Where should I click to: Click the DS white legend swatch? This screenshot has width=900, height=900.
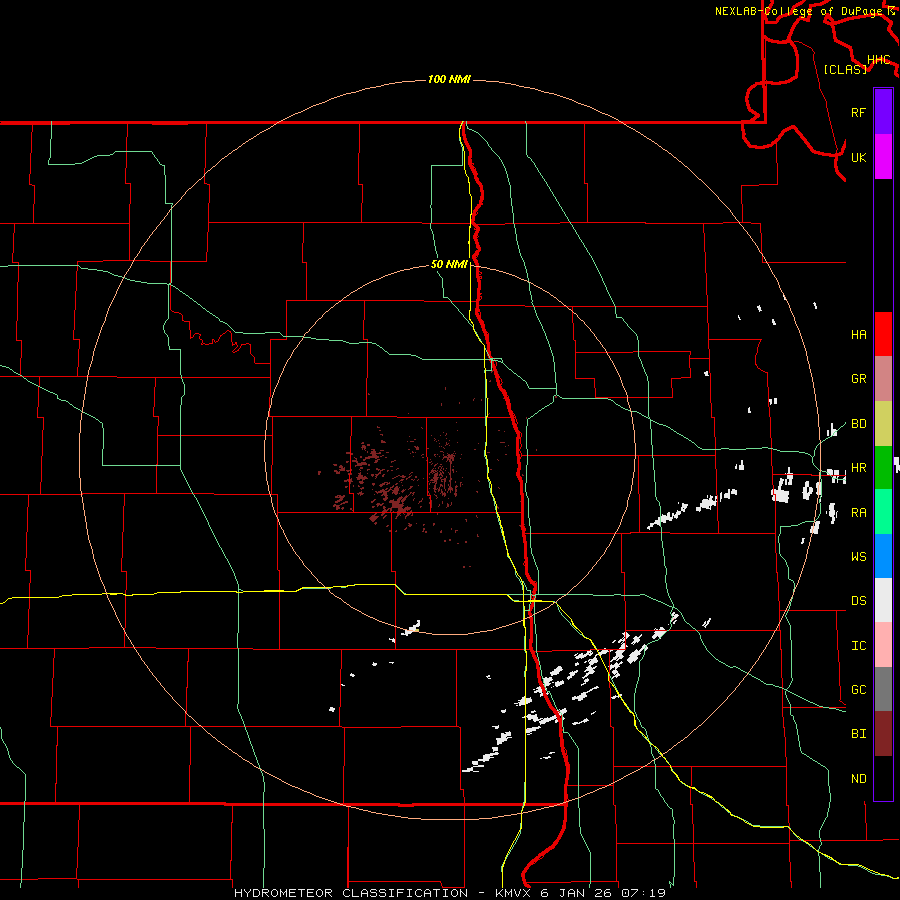pyautogui.click(x=883, y=600)
